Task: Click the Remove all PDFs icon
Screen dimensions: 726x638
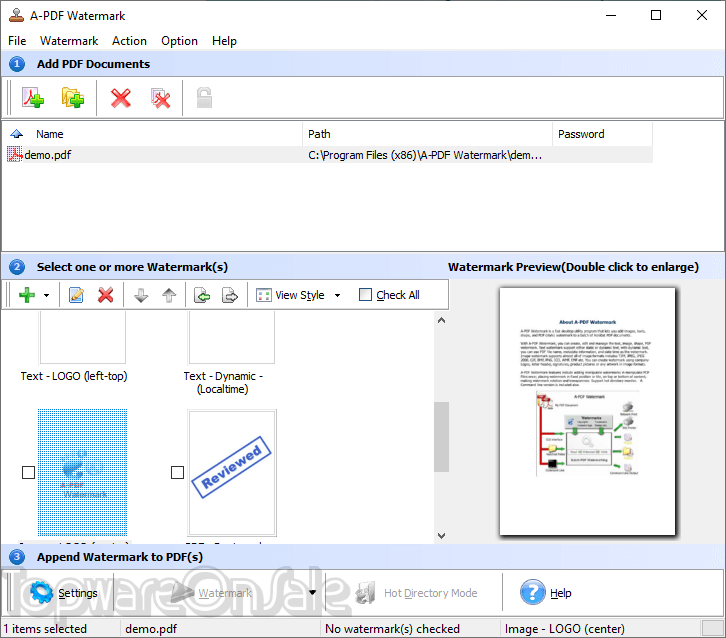Action: coord(161,98)
